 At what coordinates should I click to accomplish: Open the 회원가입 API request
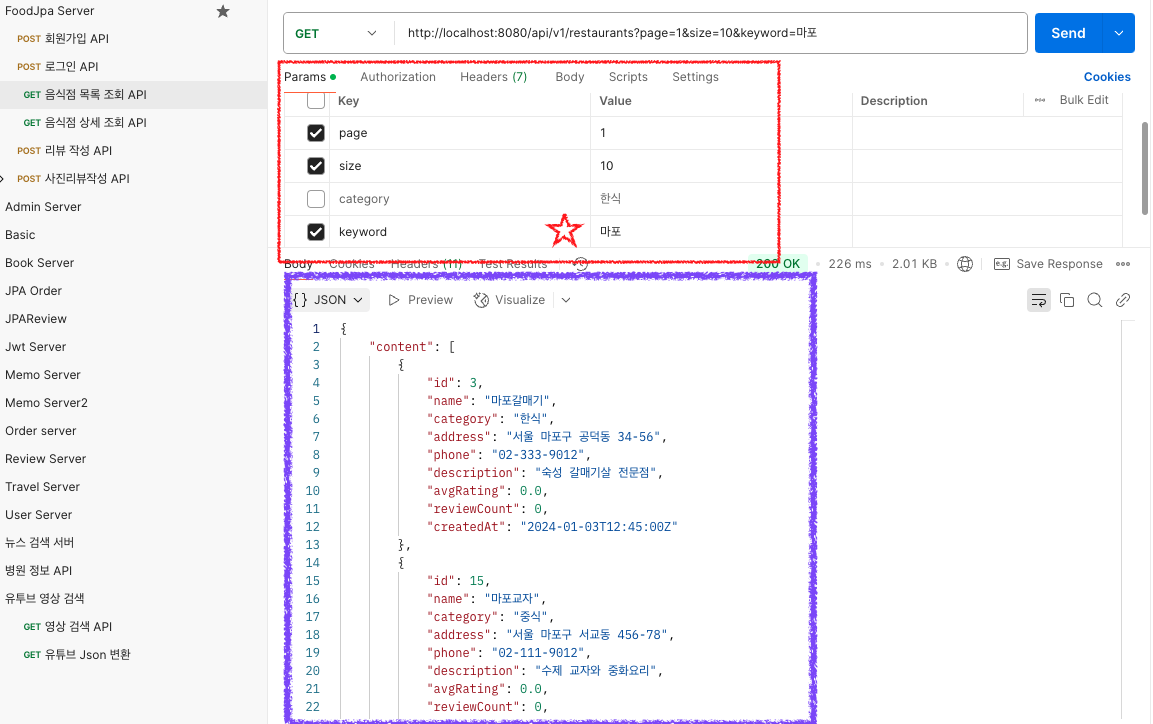pyautogui.click(x=76, y=39)
